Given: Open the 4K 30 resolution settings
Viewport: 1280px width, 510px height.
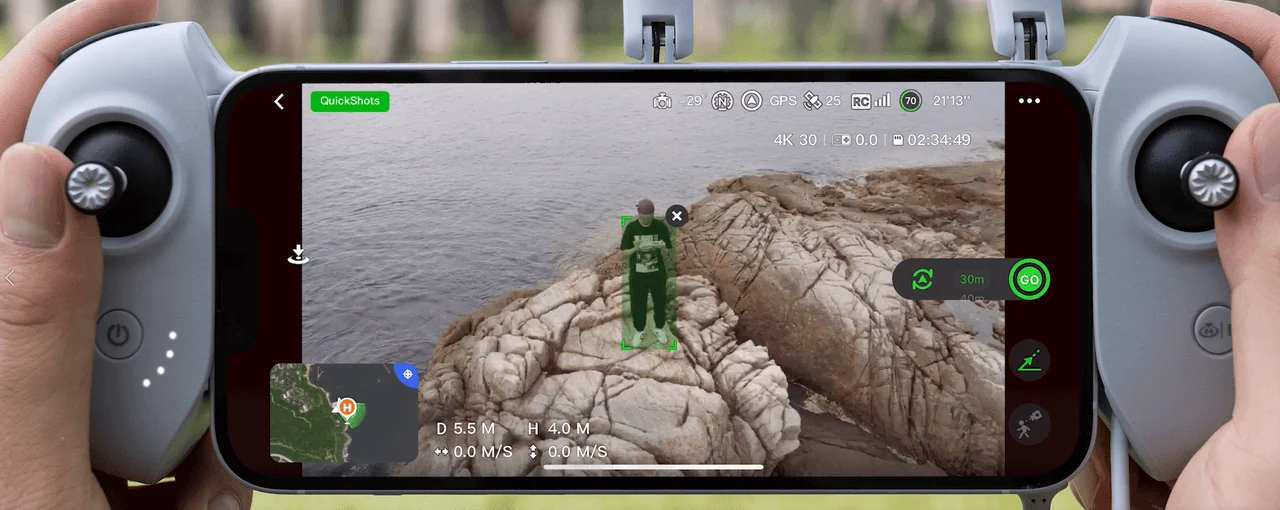Looking at the screenshot, I should click(795, 140).
